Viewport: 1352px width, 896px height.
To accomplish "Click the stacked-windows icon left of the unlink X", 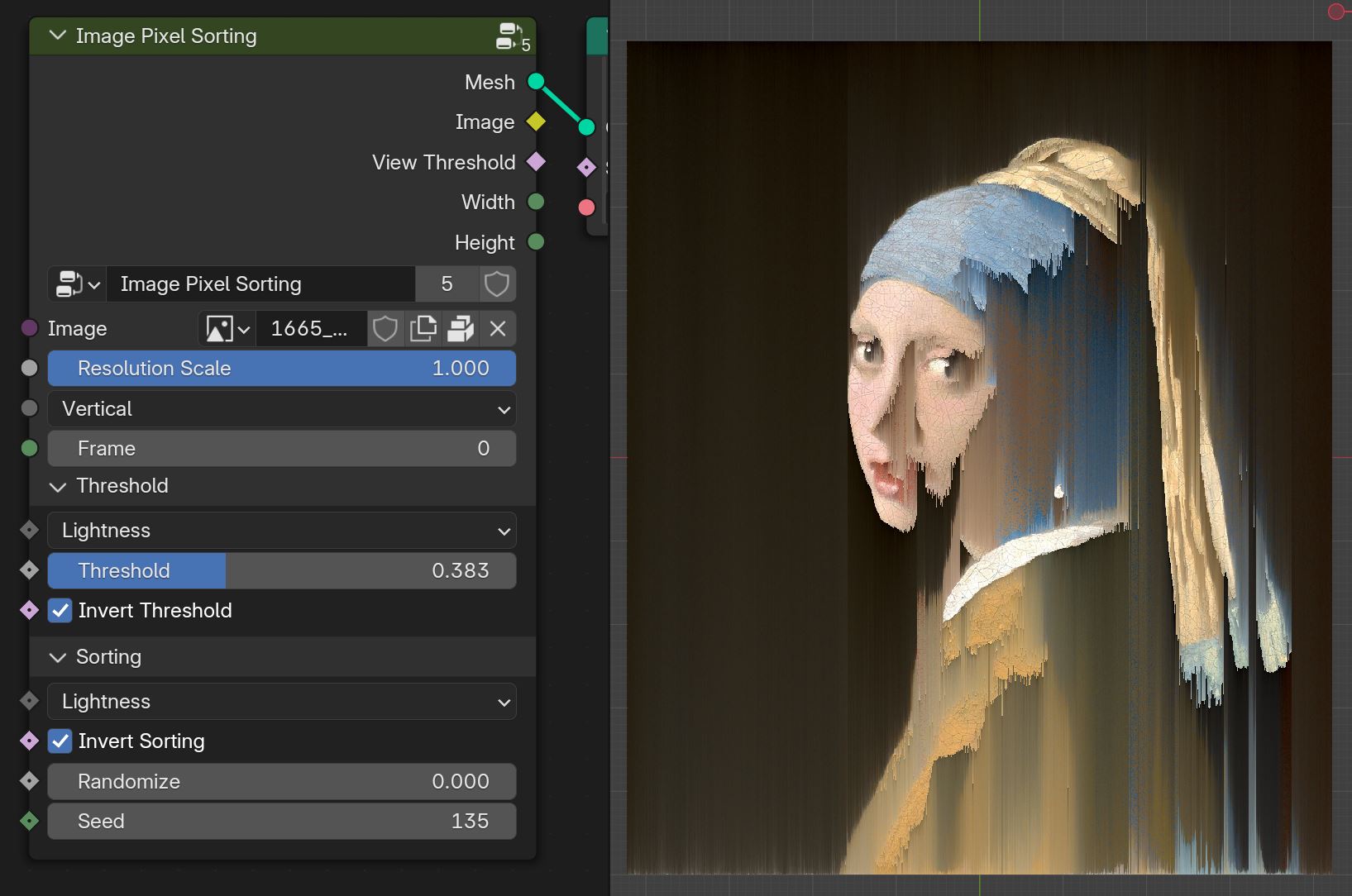I will [461, 329].
